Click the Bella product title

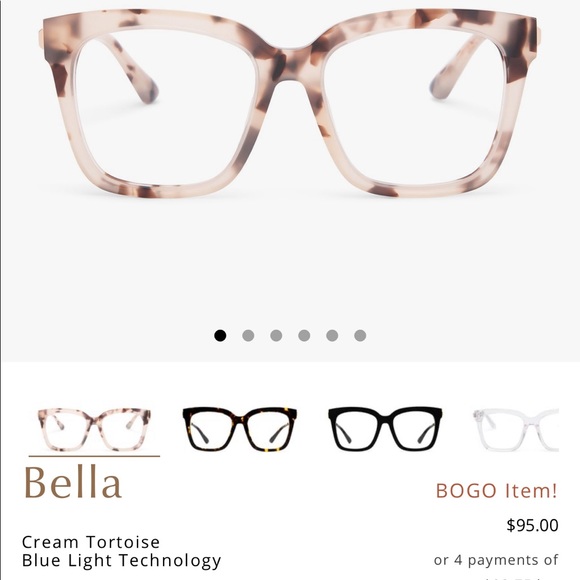pos(73,482)
